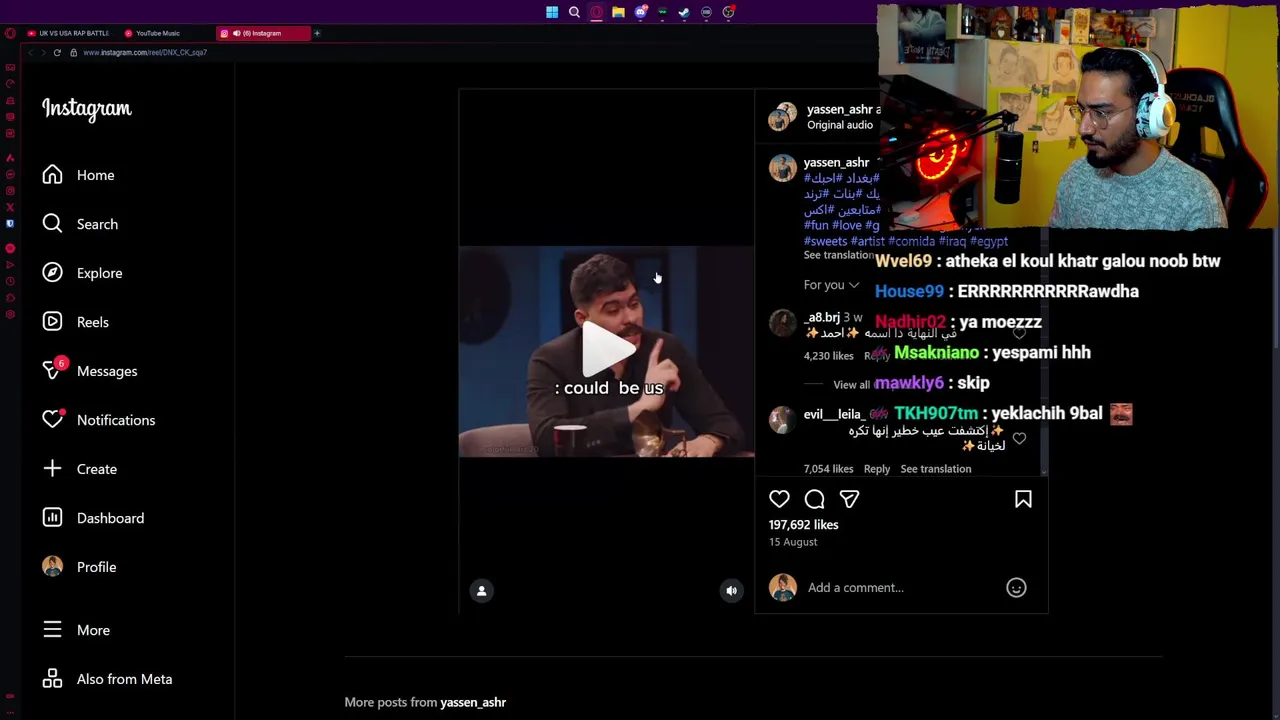This screenshot has height=720, width=1280.
Task: Reply to evil__leila_'s comment
Action: coord(877,469)
